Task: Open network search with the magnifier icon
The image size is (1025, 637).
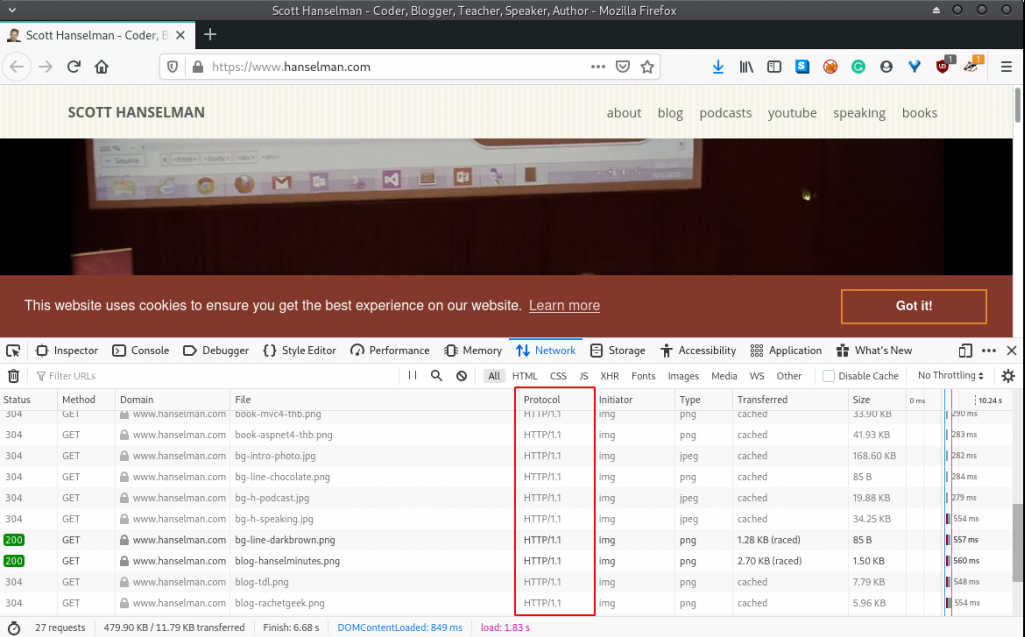Action: click(x=437, y=376)
